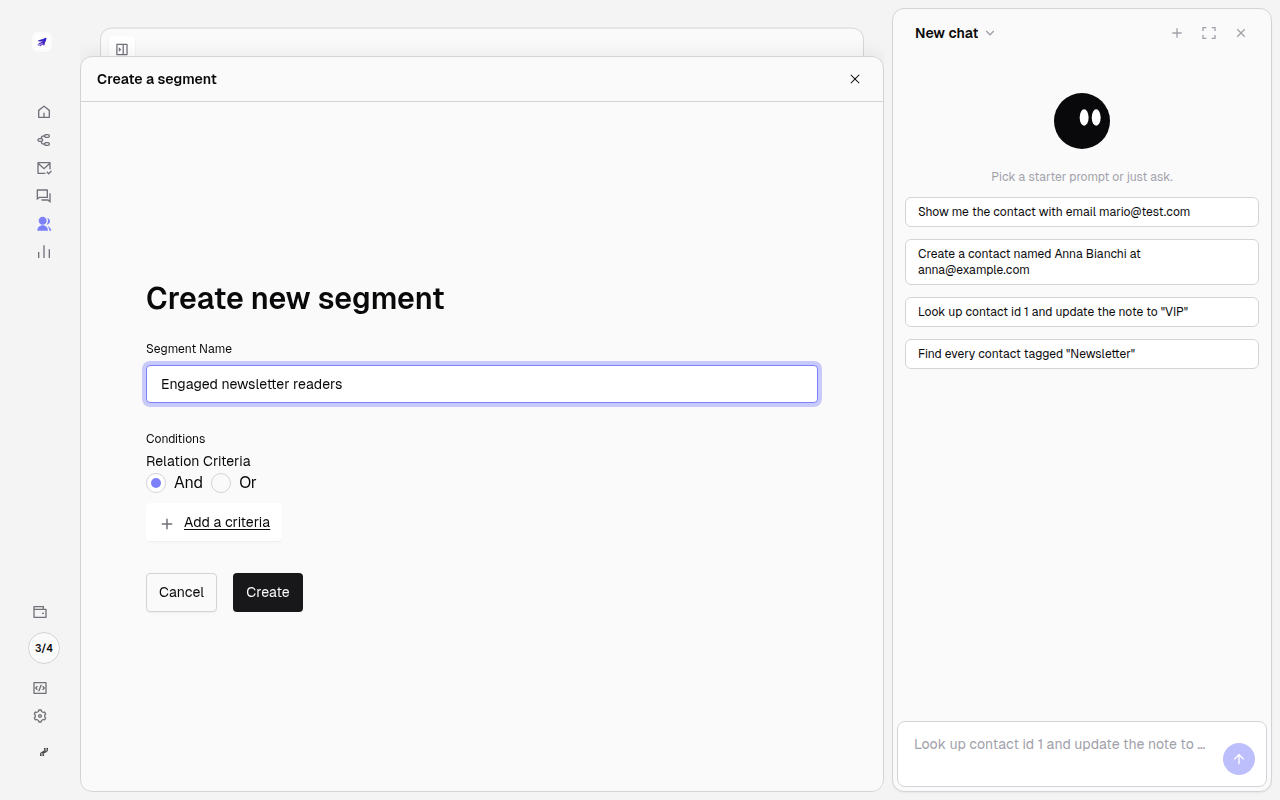Open the contacts people icon in sidebar
This screenshot has width=1280, height=800.
tap(43, 224)
